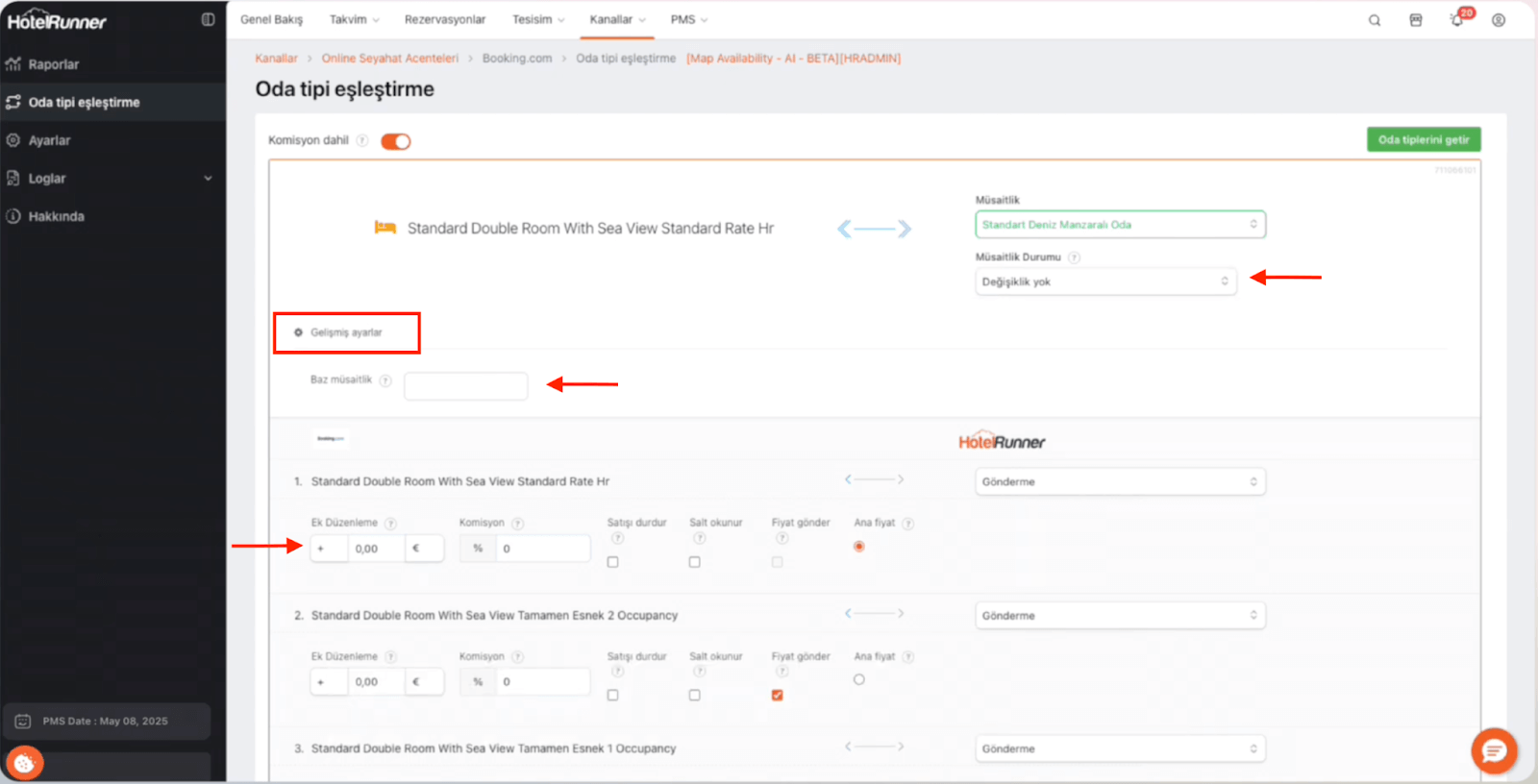Image resolution: width=1538 pixels, height=784 pixels.
Task: Open the user profile icon
Action: point(1499,20)
